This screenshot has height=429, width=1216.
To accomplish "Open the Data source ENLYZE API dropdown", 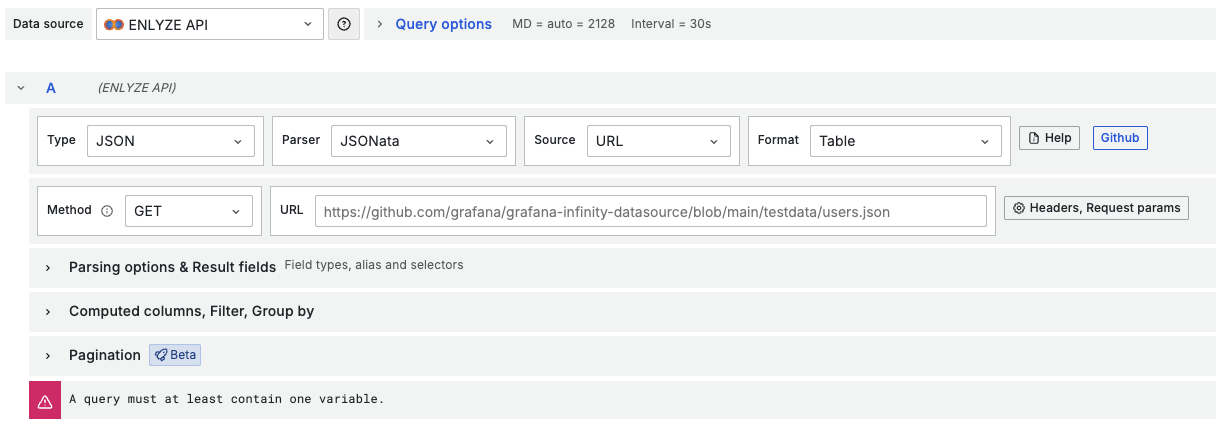I will pos(210,24).
